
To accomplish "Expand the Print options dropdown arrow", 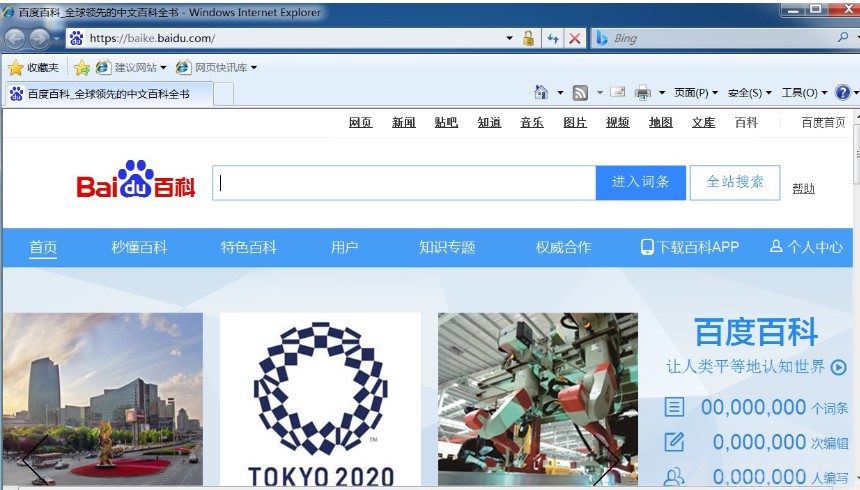I will click(x=661, y=93).
